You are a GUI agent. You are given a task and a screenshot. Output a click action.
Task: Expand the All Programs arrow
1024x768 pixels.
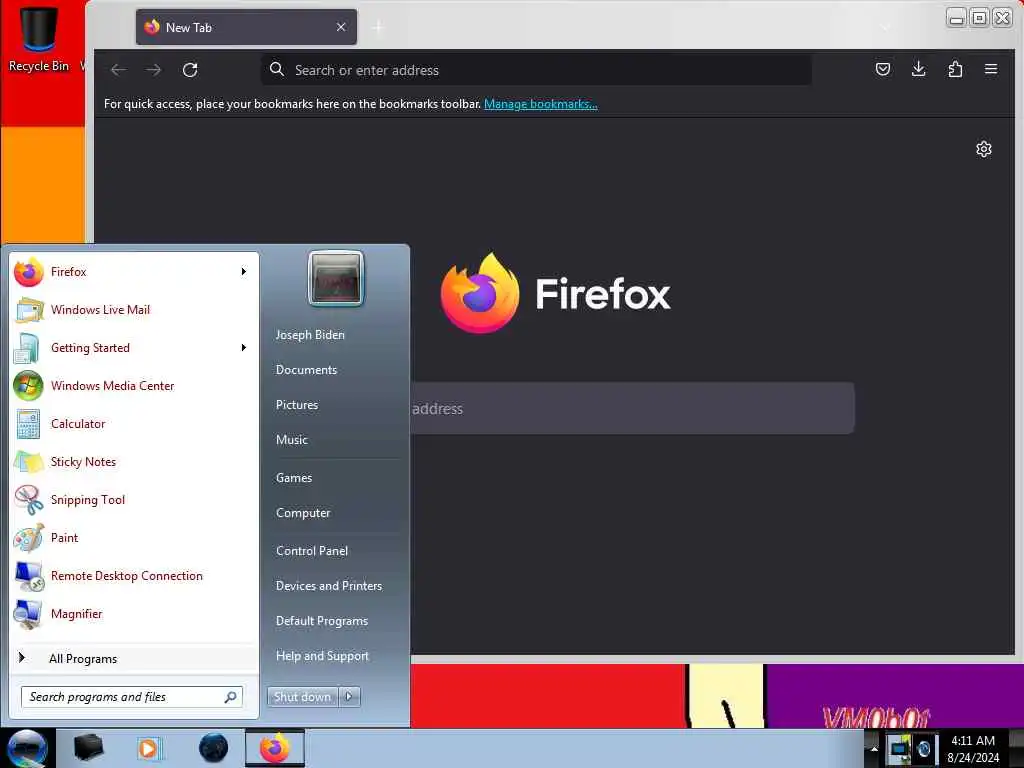click(22, 658)
